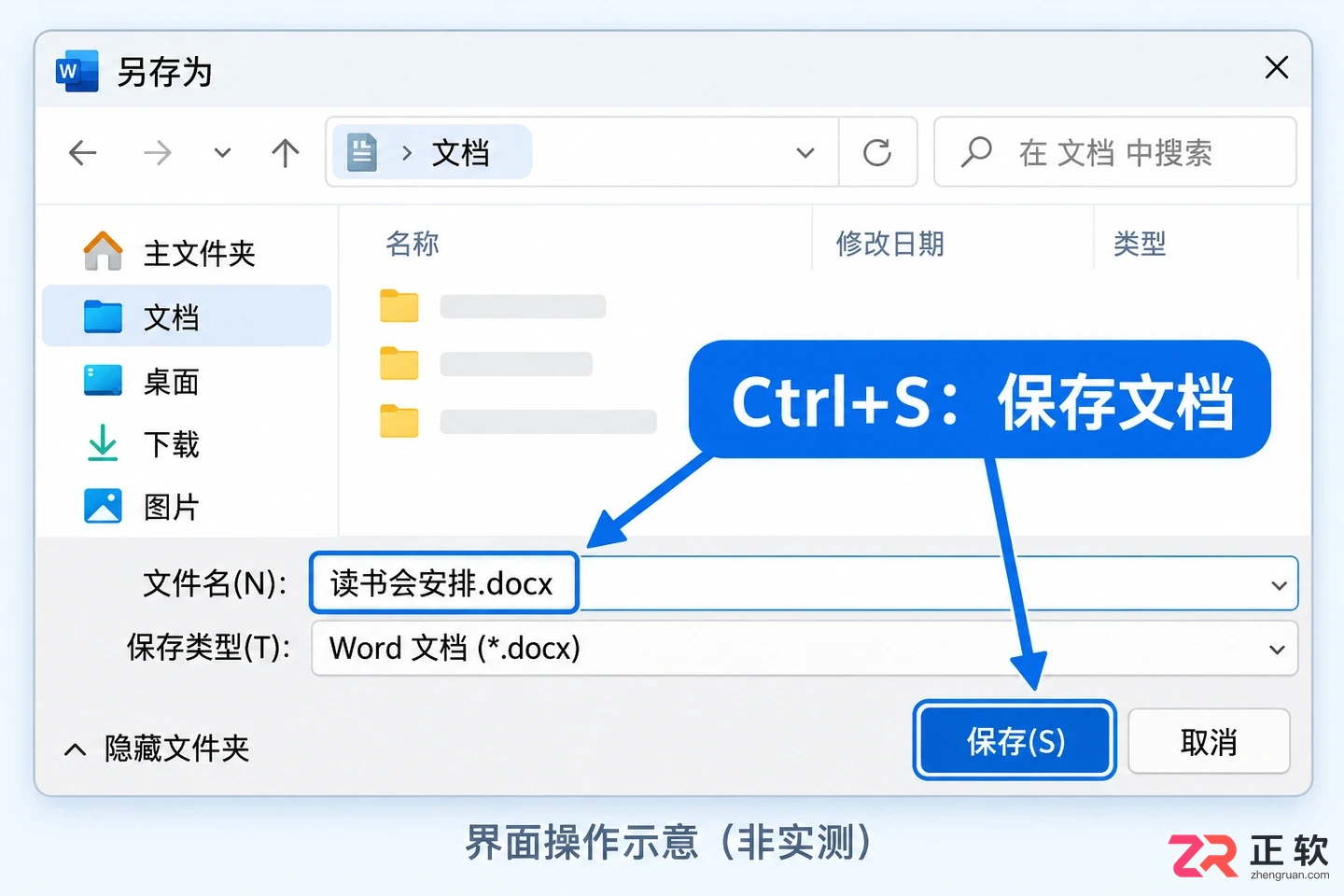
Task: Expand the address bar history dropdown
Action: [x=805, y=152]
